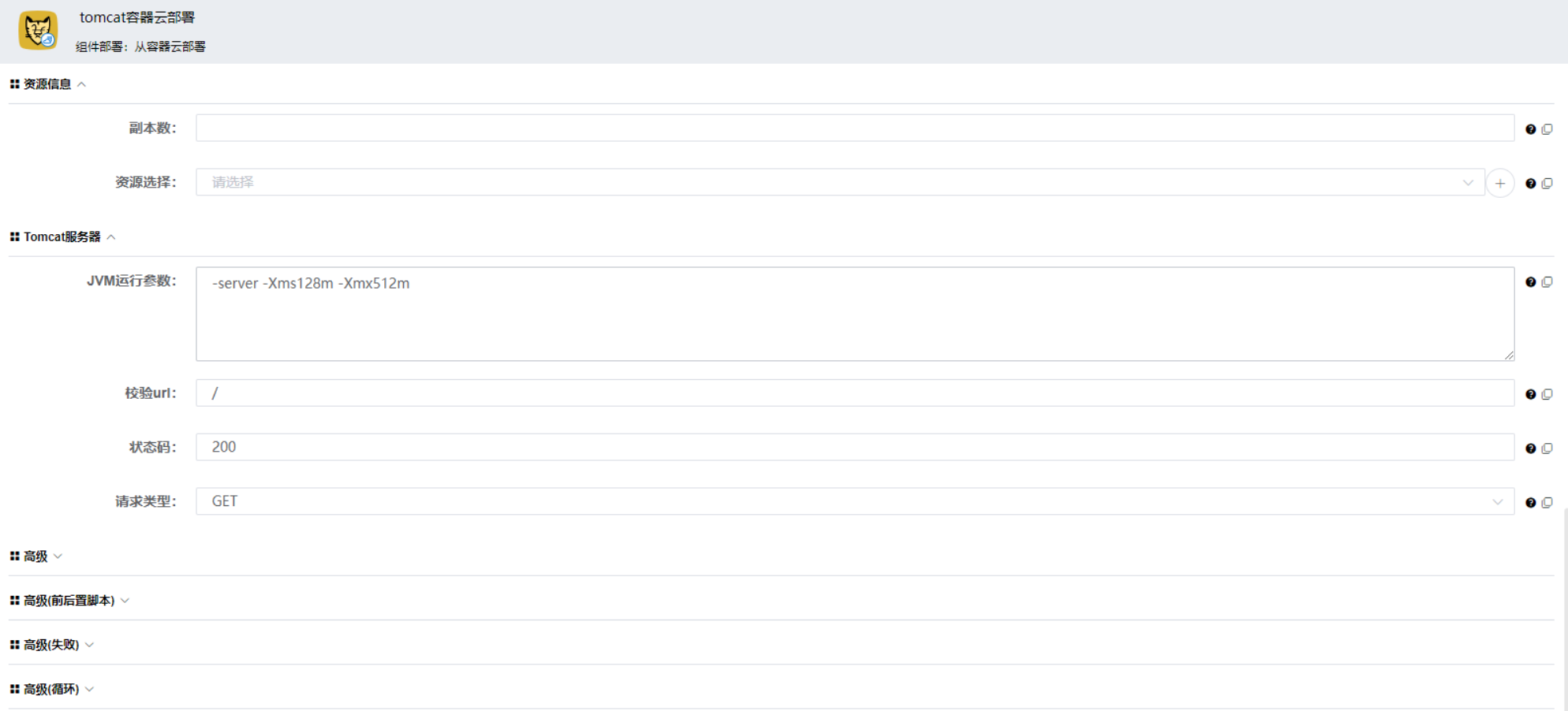Click help icon beside 副本数 field
The height and width of the screenshot is (711, 1568).
1530,129
